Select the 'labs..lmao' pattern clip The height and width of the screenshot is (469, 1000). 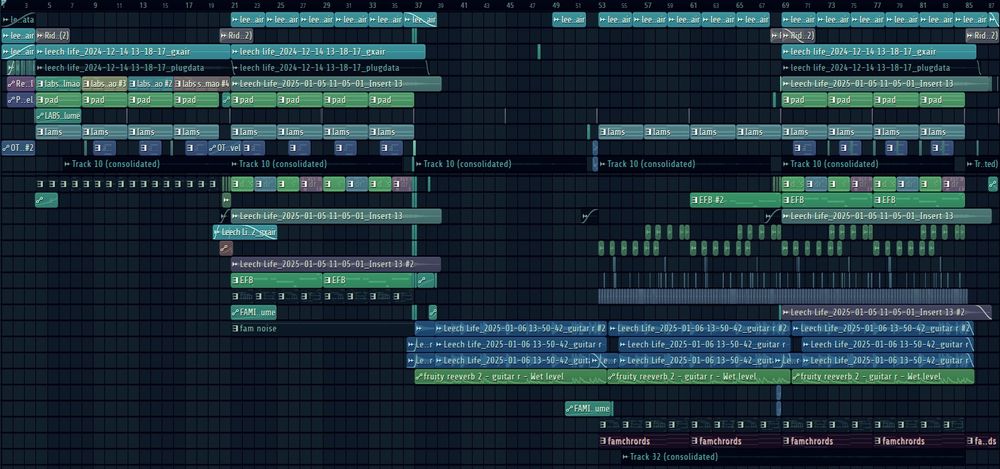(58, 84)
